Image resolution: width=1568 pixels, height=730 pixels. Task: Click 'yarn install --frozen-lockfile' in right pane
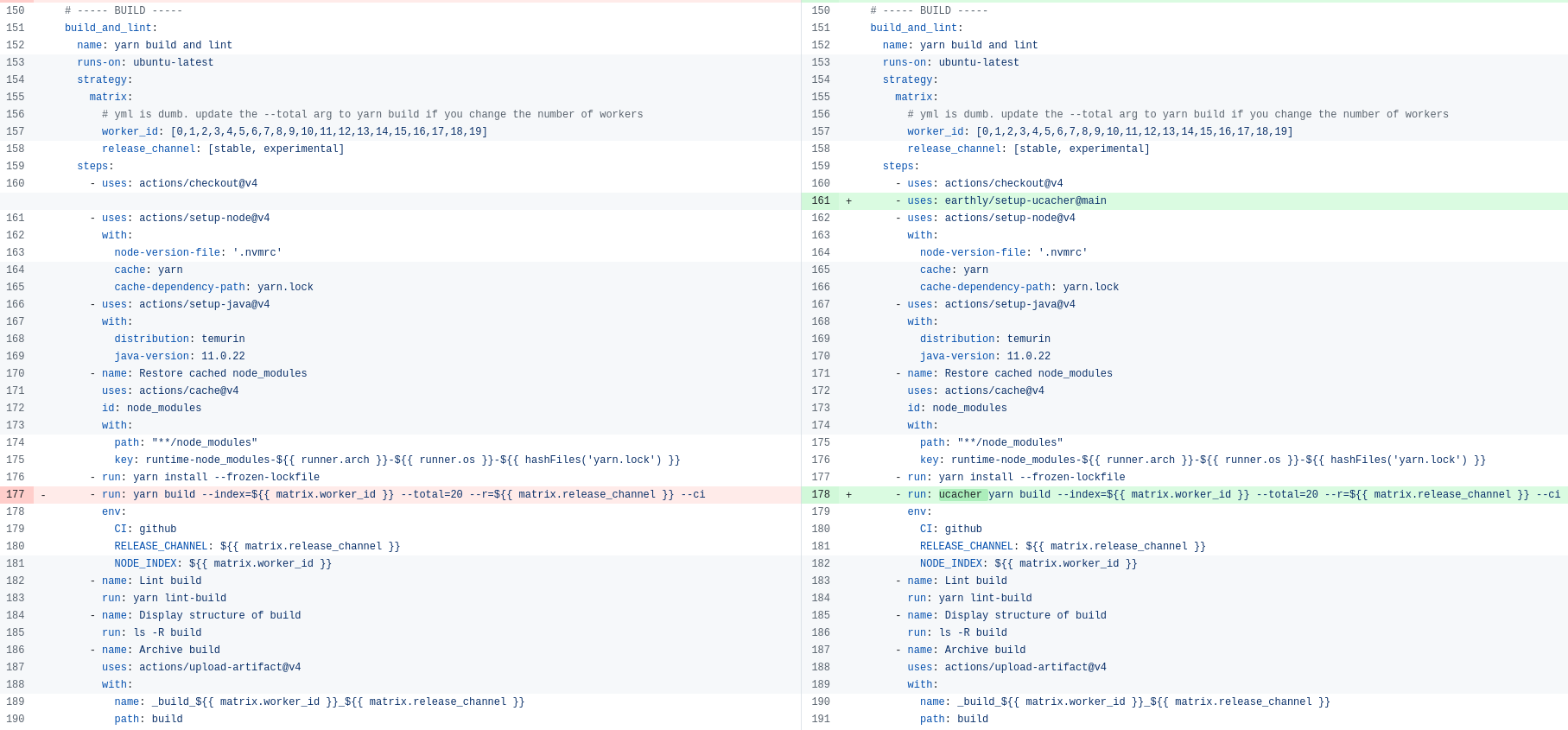point(1032,477)
